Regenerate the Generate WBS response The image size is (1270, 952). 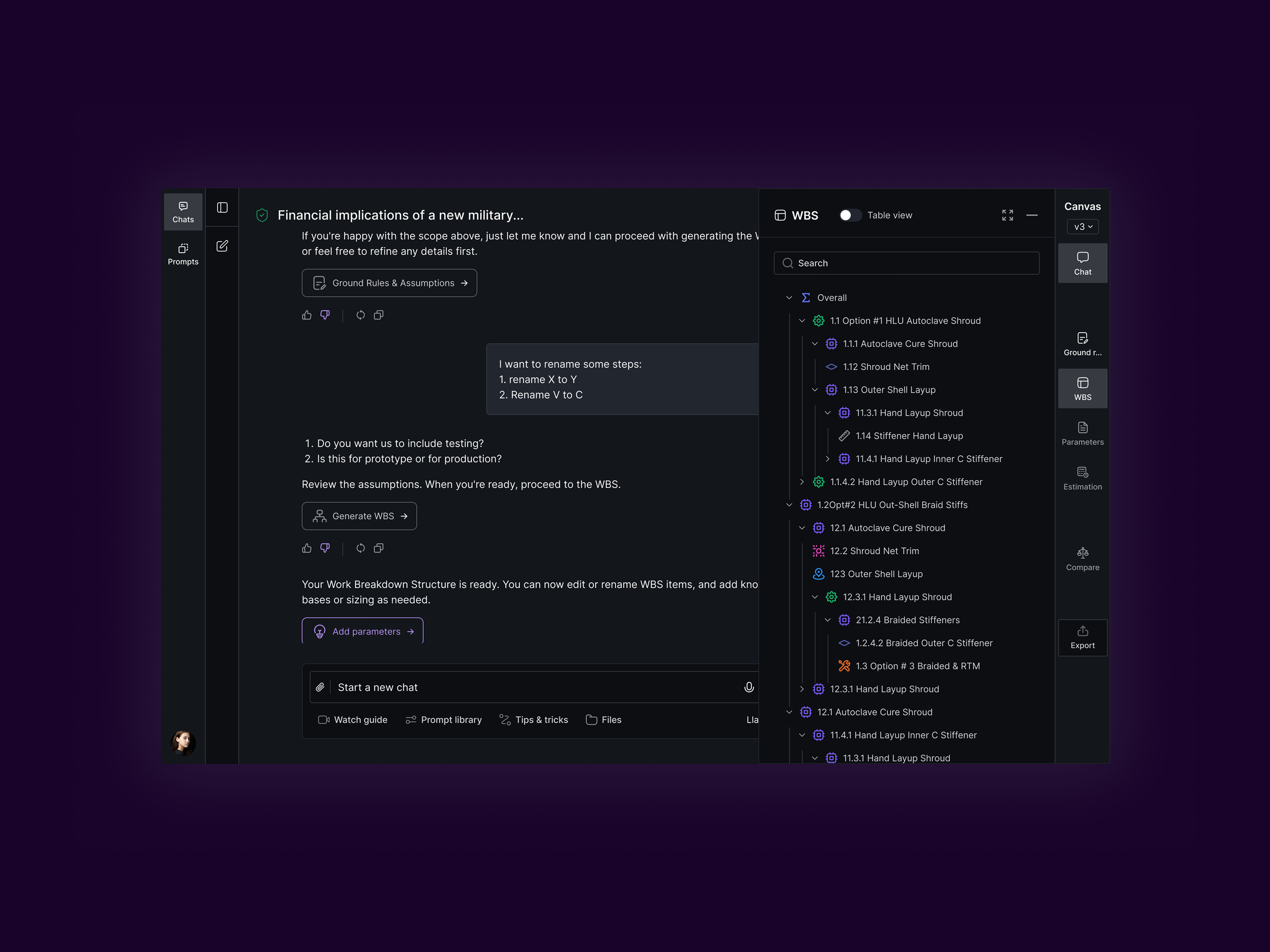(361, 548)
